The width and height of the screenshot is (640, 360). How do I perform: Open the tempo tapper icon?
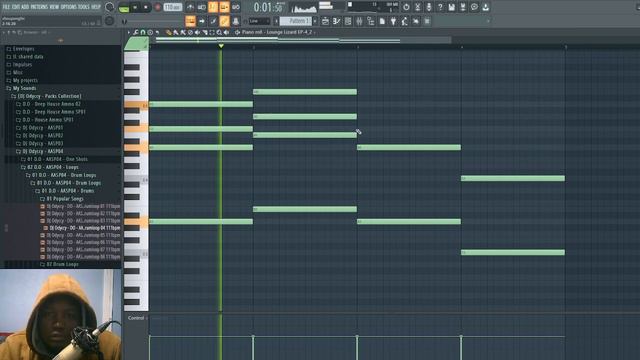(x=404, y=21)
